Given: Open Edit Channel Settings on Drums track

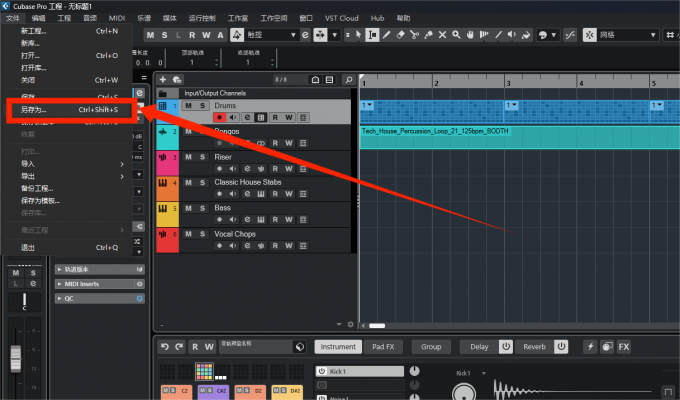Looking at the screenshot, I should click(x=247, y=118).
